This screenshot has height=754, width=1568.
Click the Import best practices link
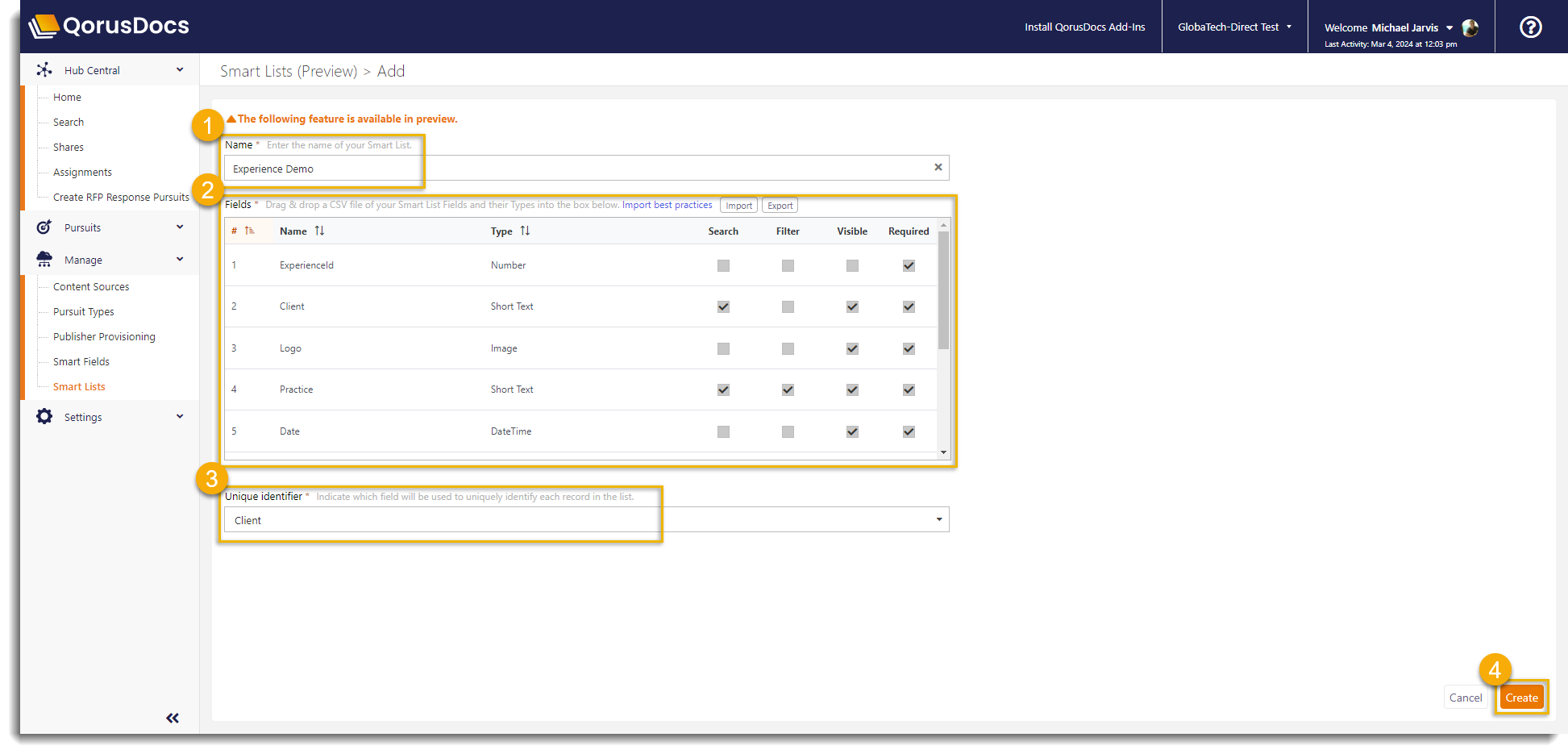[667, 205]
